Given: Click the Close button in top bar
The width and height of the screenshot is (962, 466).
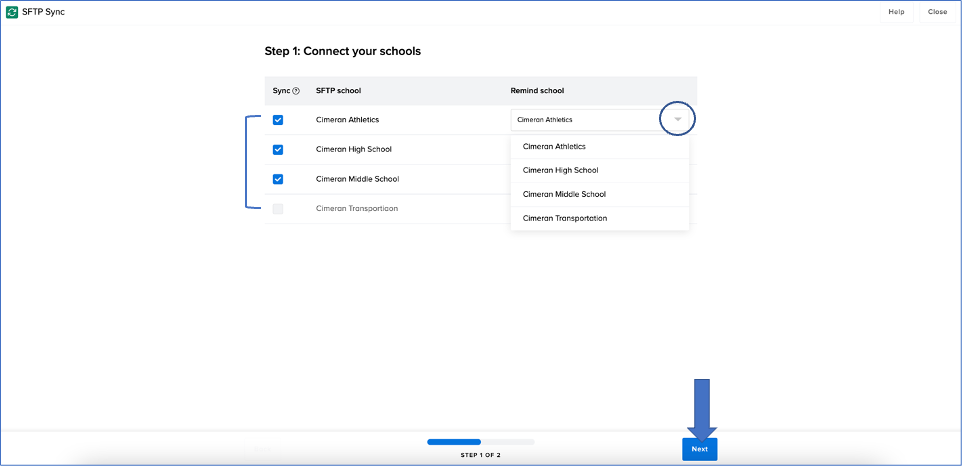Looking at the screenshot, I should (x=937, y=12).
